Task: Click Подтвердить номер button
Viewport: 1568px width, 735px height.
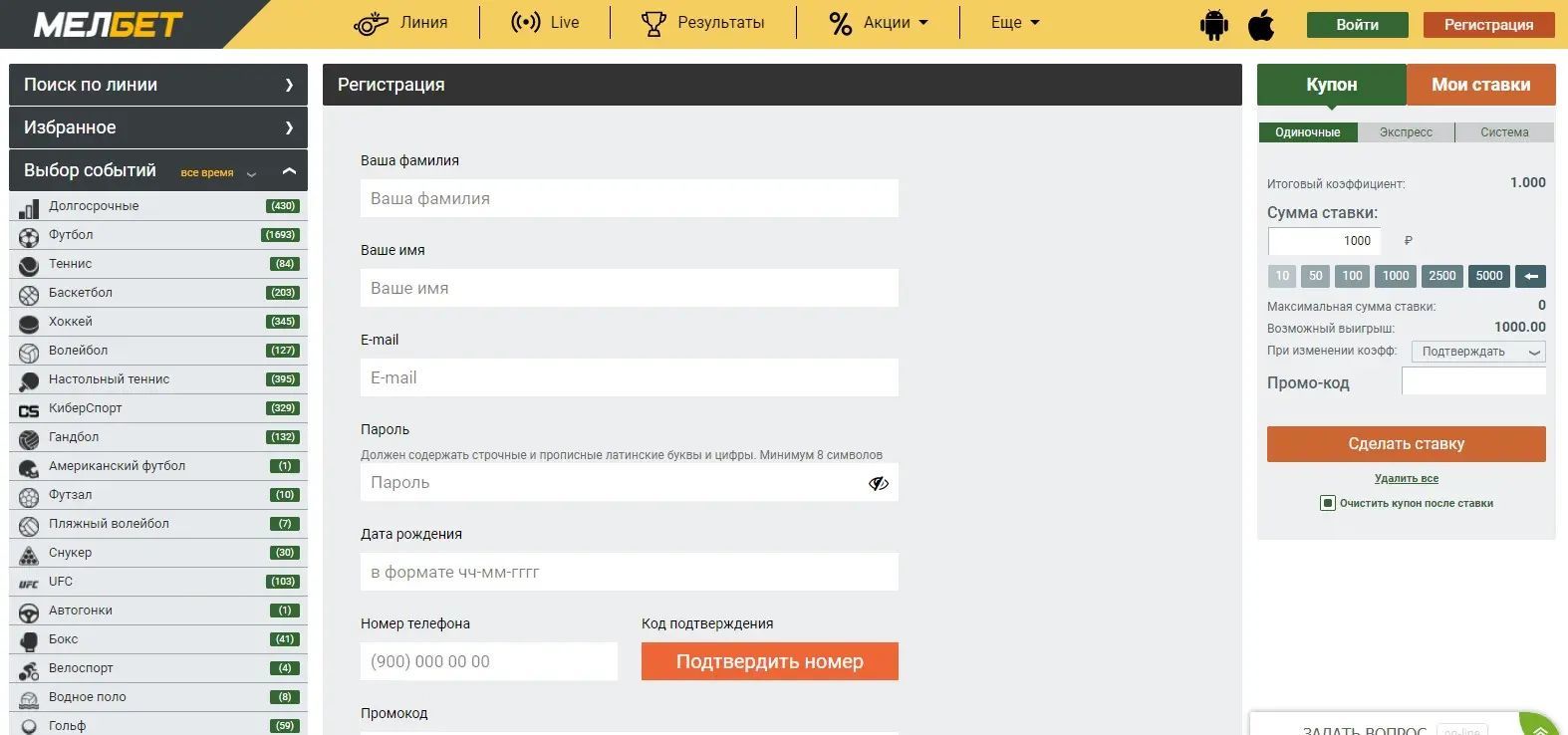Action: coord(769,661)
